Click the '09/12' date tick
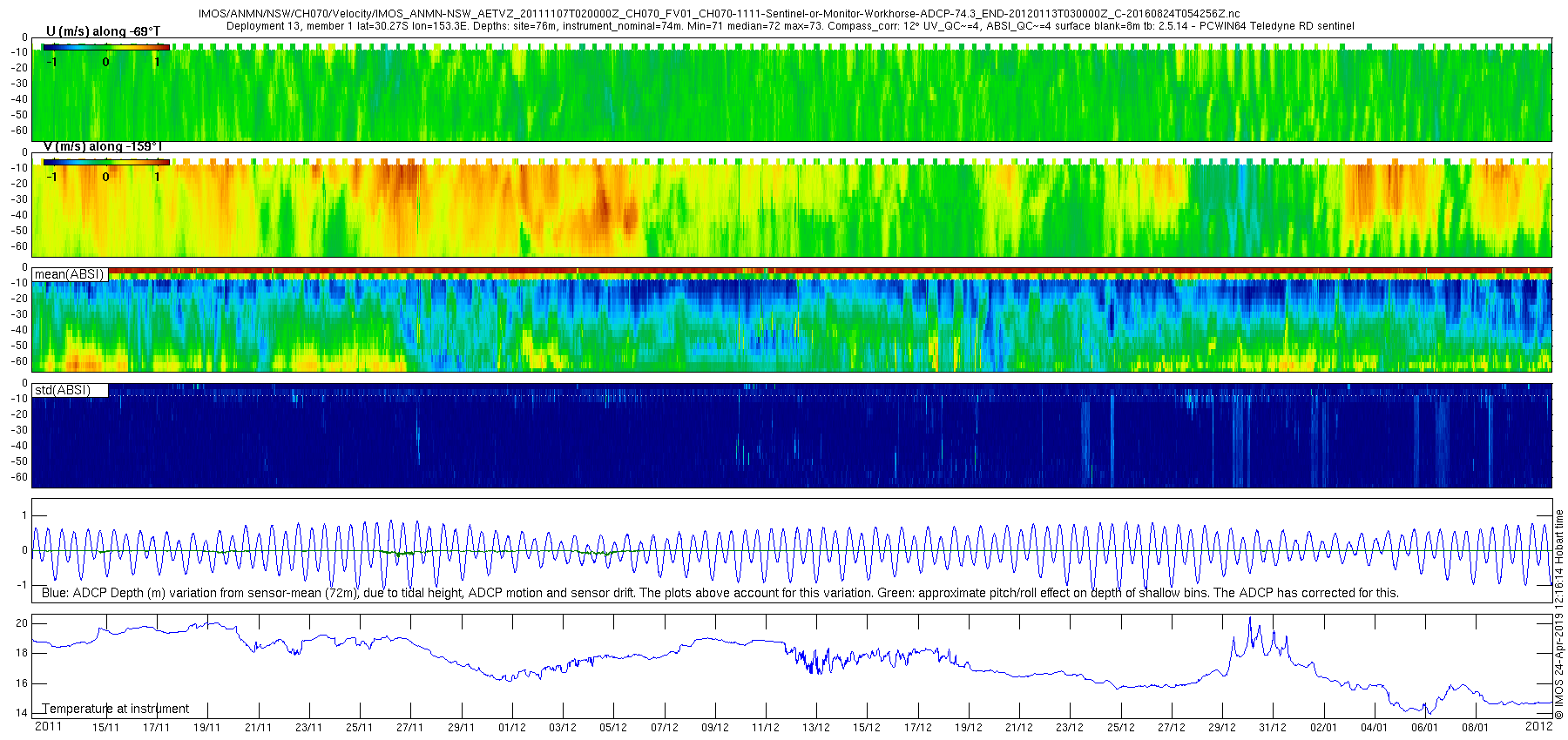Image resolution: width=1568 pixels, height=740 pixels. (x=714, y=728)
